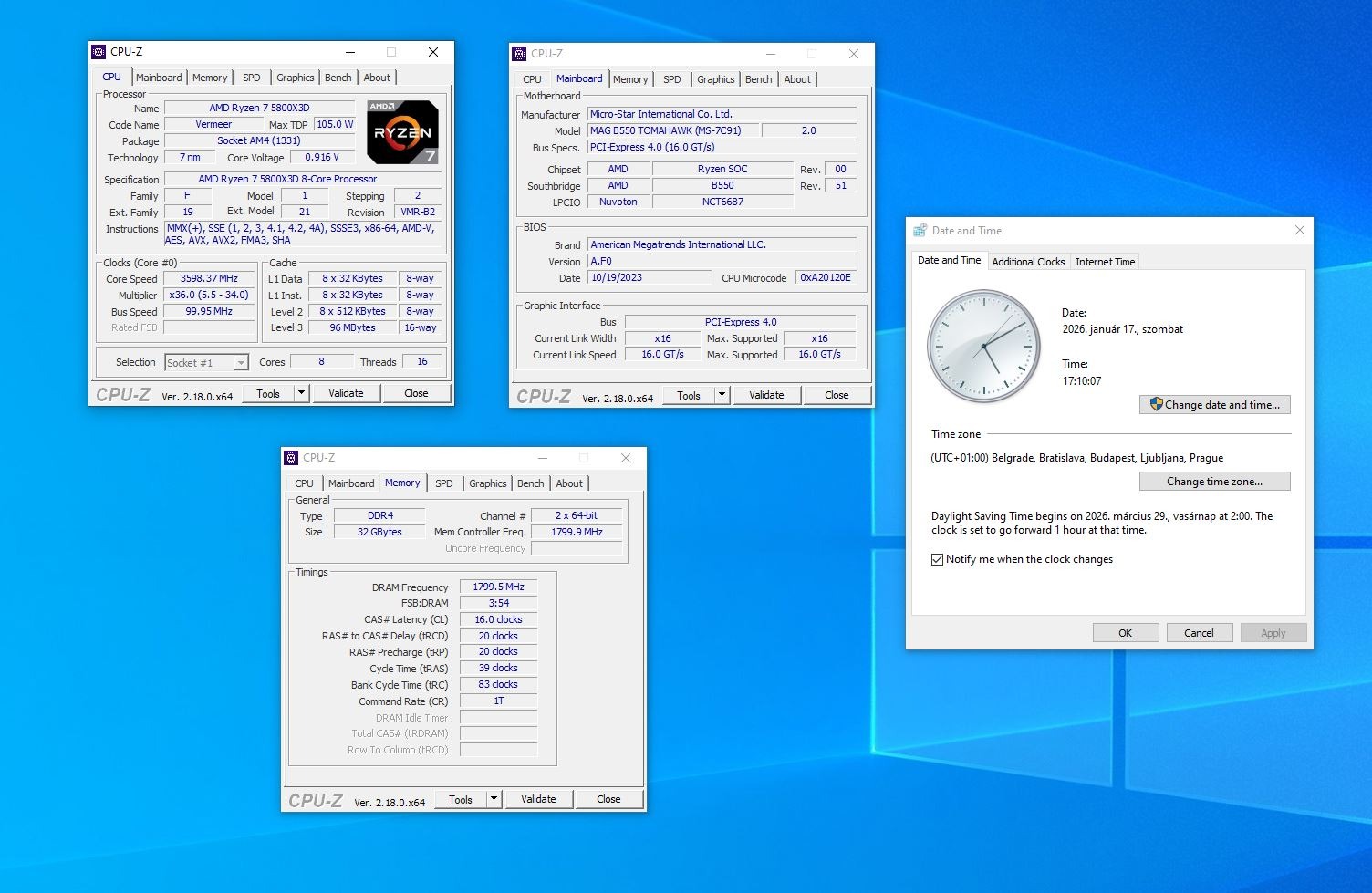1372x893 pixels.
Task: Click the Bank Cycle Time value 83 clocks
Action: point(498,685)
